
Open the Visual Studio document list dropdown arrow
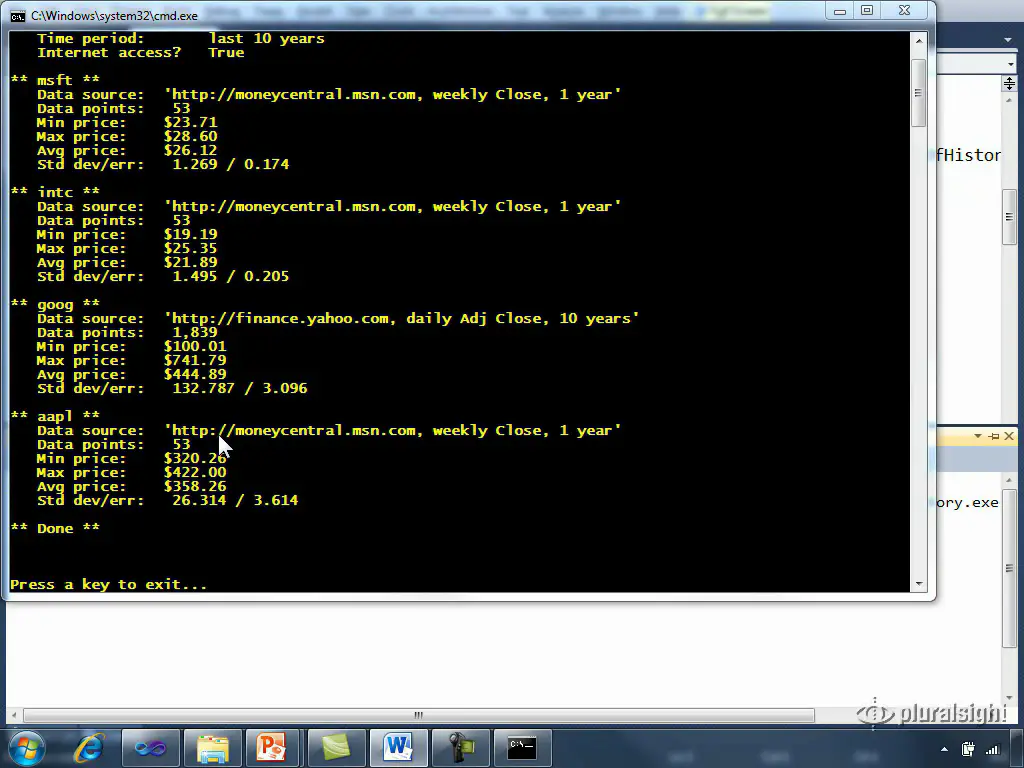click(x=1009, y=40)
